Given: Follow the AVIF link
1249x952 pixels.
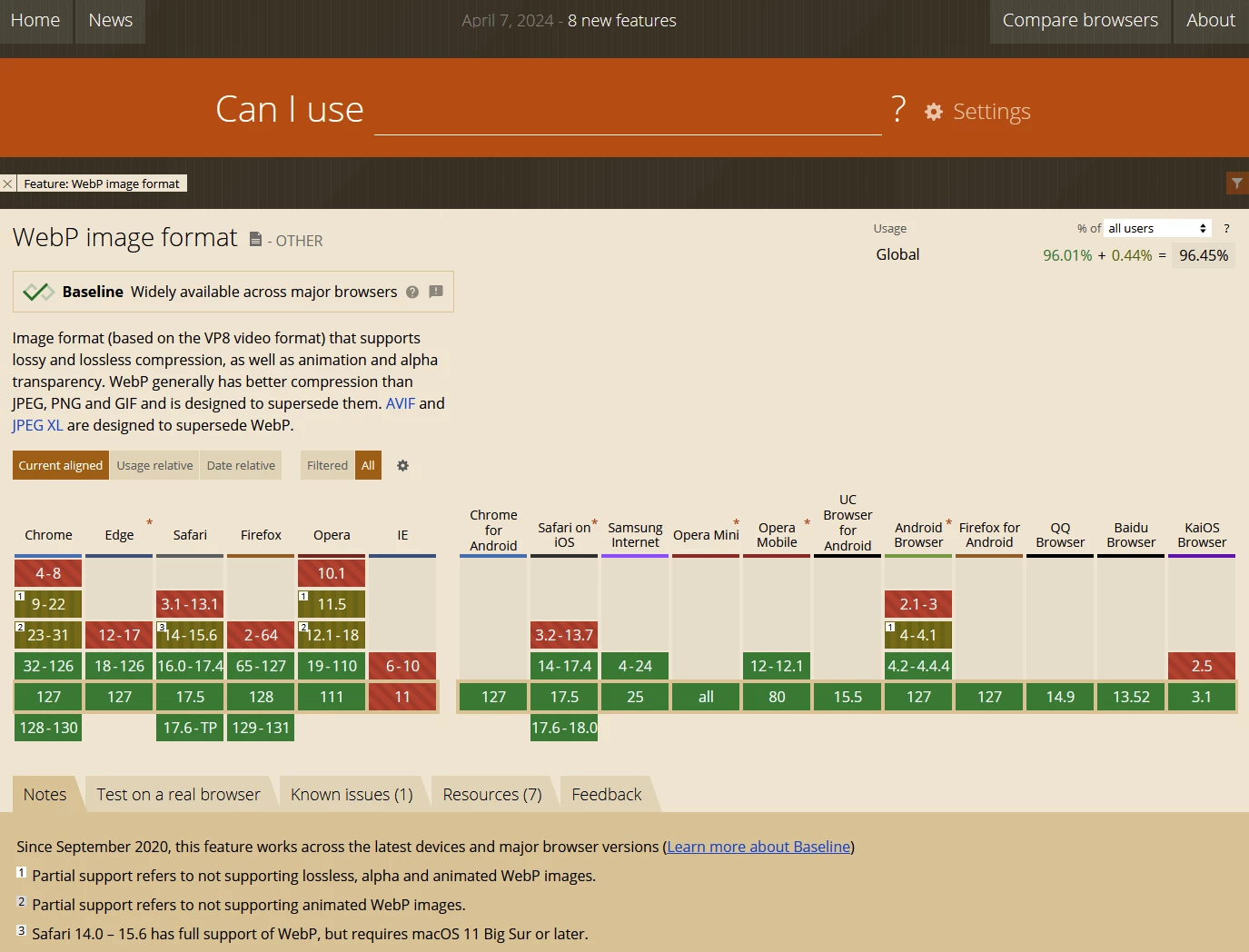Looking at the screenshot, I should coord(401,403).
